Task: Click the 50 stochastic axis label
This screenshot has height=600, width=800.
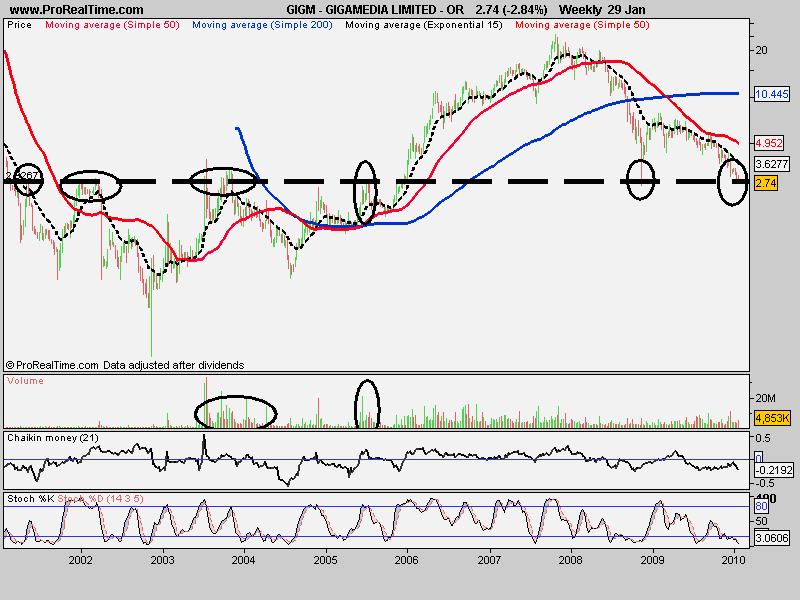Action: [x=761, y=521]
